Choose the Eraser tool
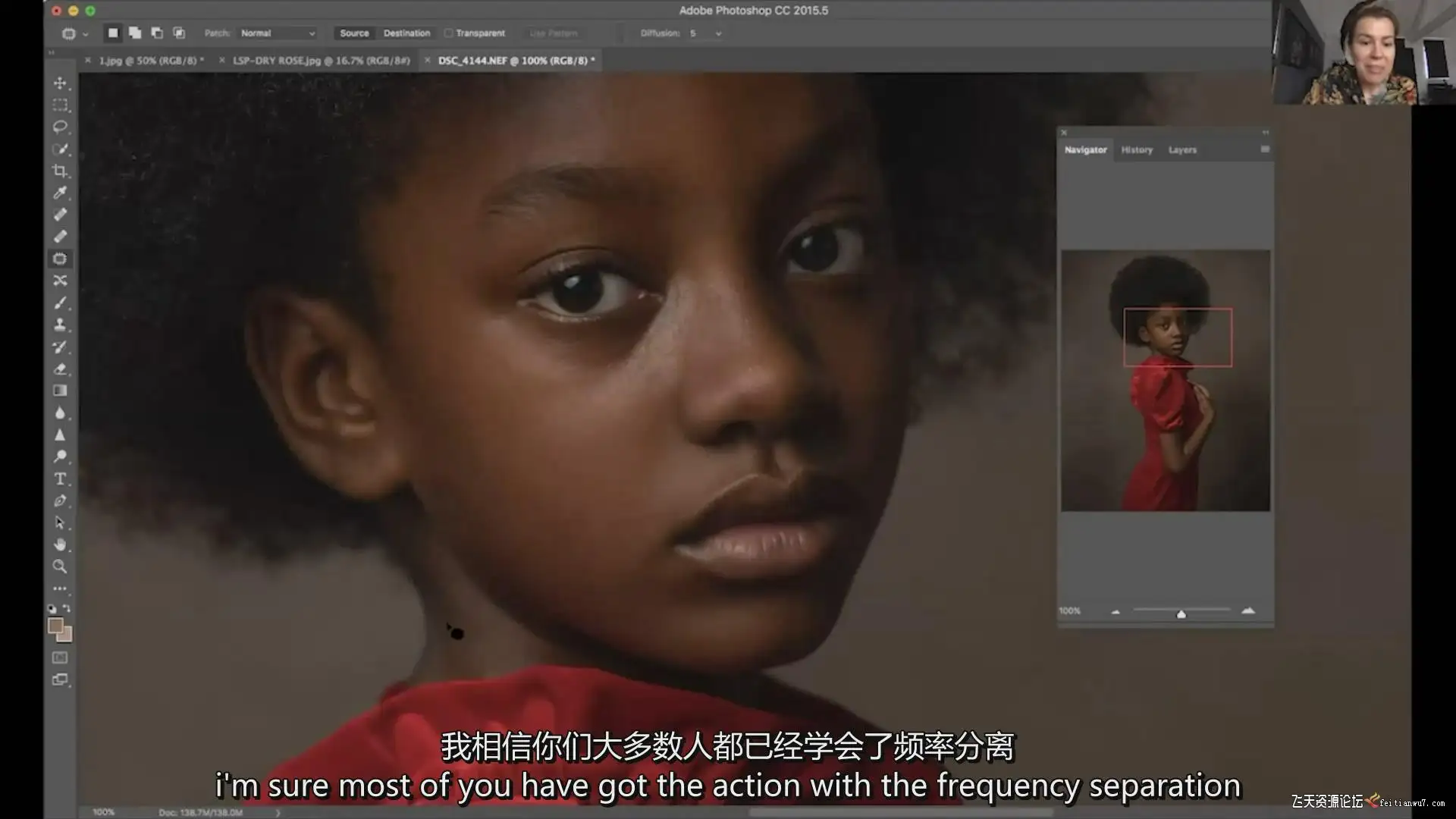 point(60,369)
